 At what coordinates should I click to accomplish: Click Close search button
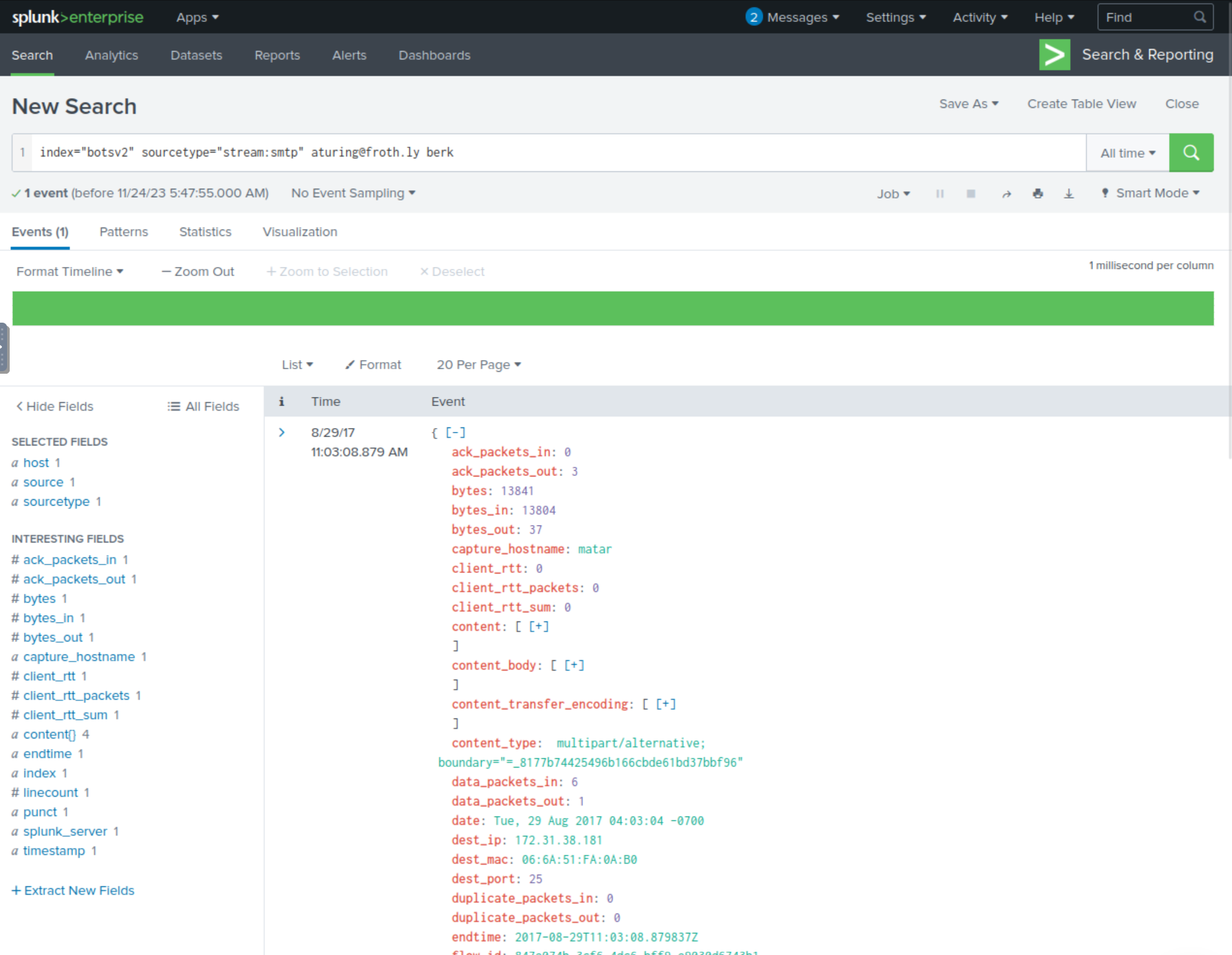pyautogui.click(x=1182, y=104)
